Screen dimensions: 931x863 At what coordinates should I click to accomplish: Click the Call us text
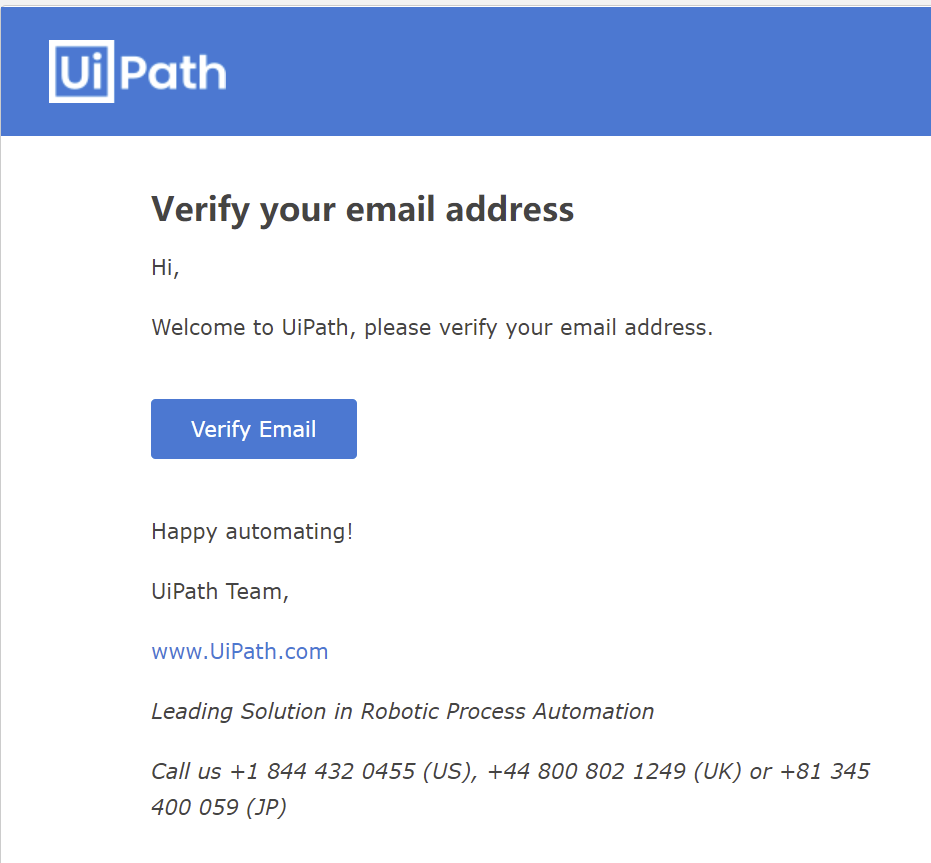(186, 771)
